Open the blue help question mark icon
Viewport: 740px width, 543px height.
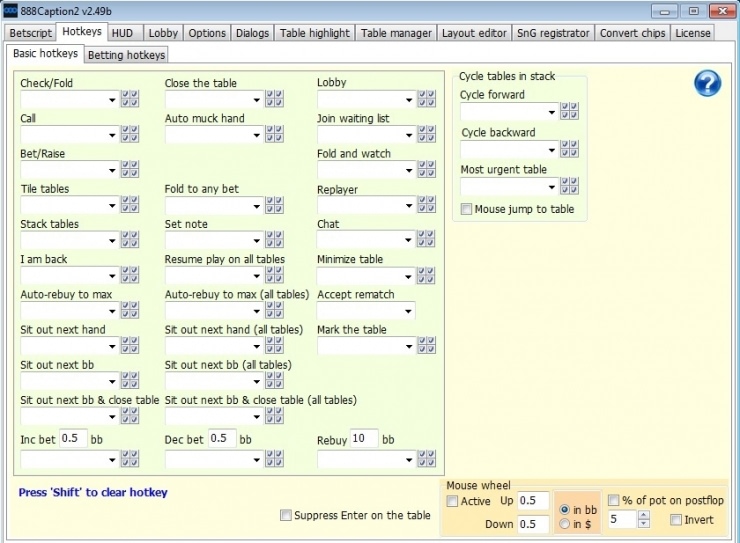point(707,84)
